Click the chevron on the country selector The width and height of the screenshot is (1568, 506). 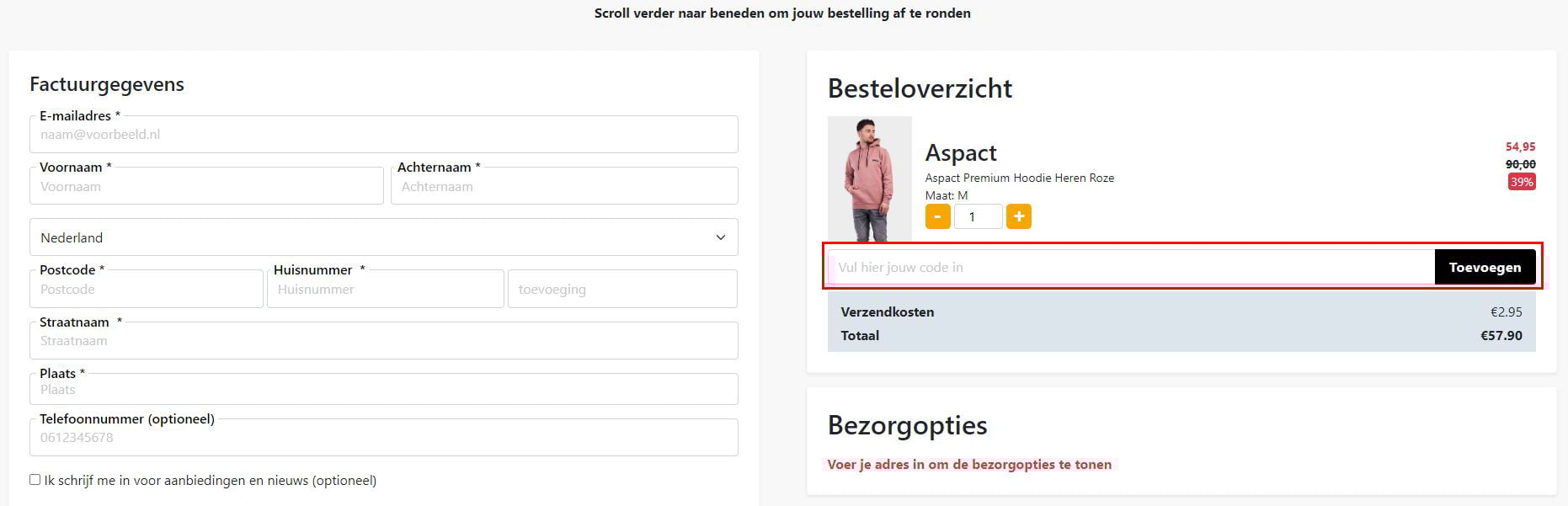point(720,237)
